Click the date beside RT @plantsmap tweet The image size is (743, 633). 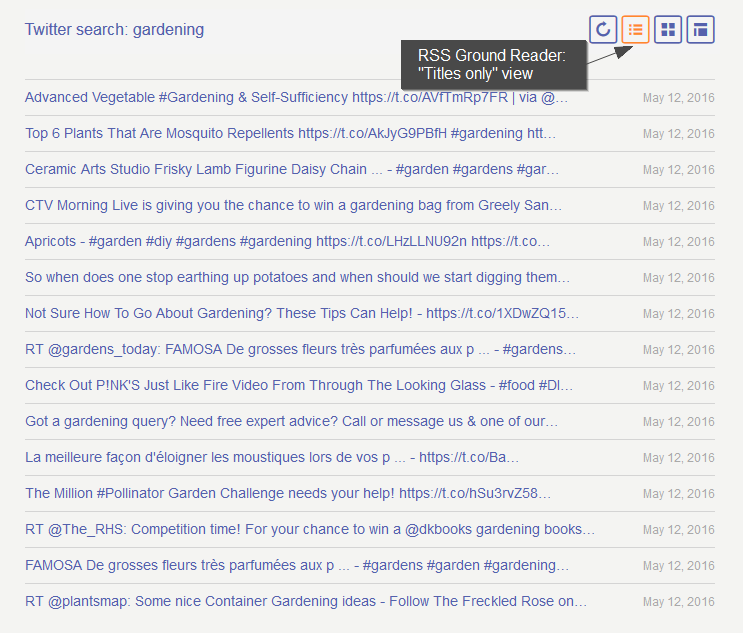[679, 602]
